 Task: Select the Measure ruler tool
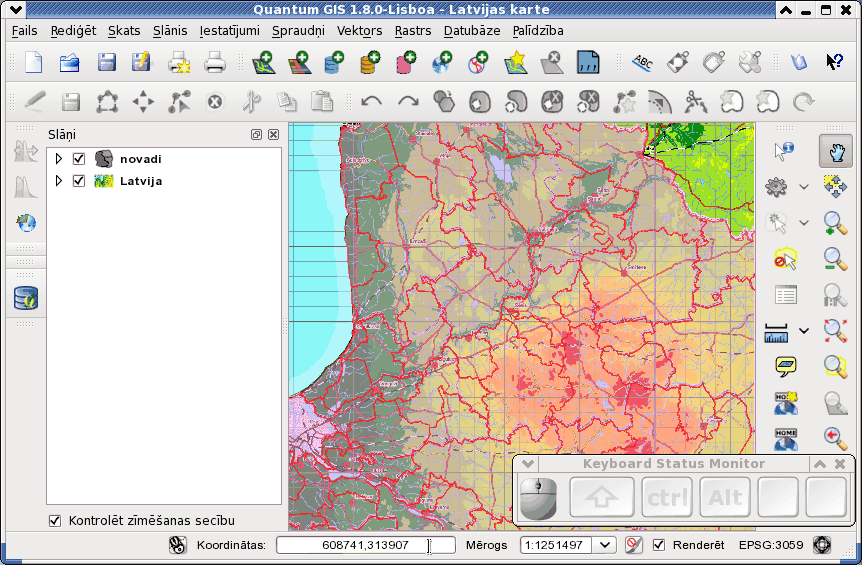pyautogui.click(x=776, y=332)
